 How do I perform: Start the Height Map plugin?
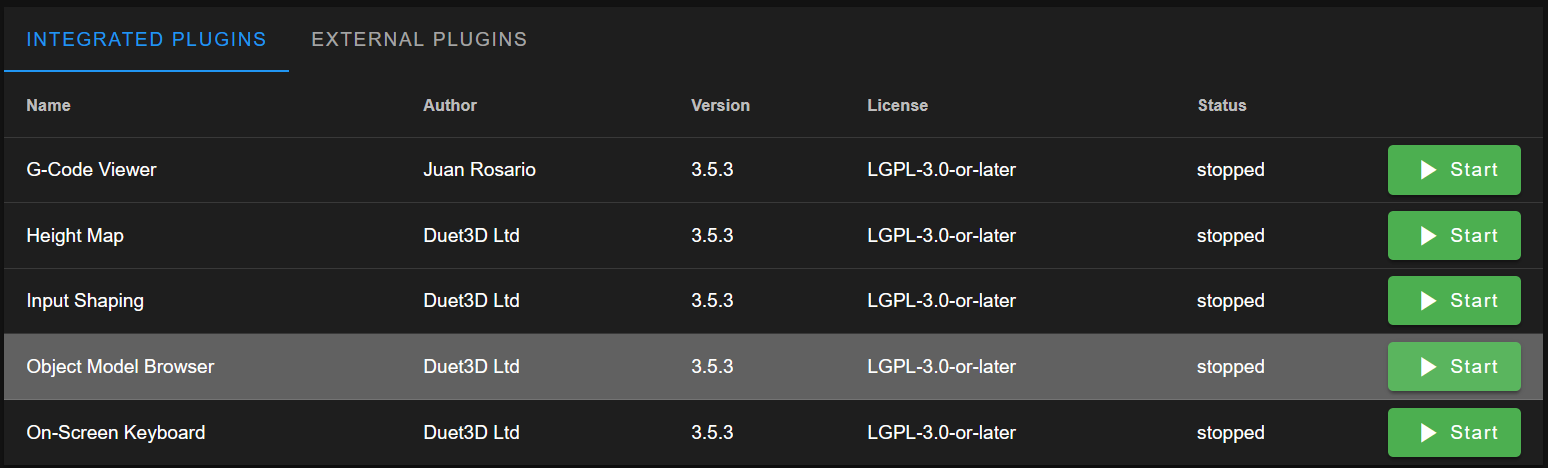(1454, 236)
